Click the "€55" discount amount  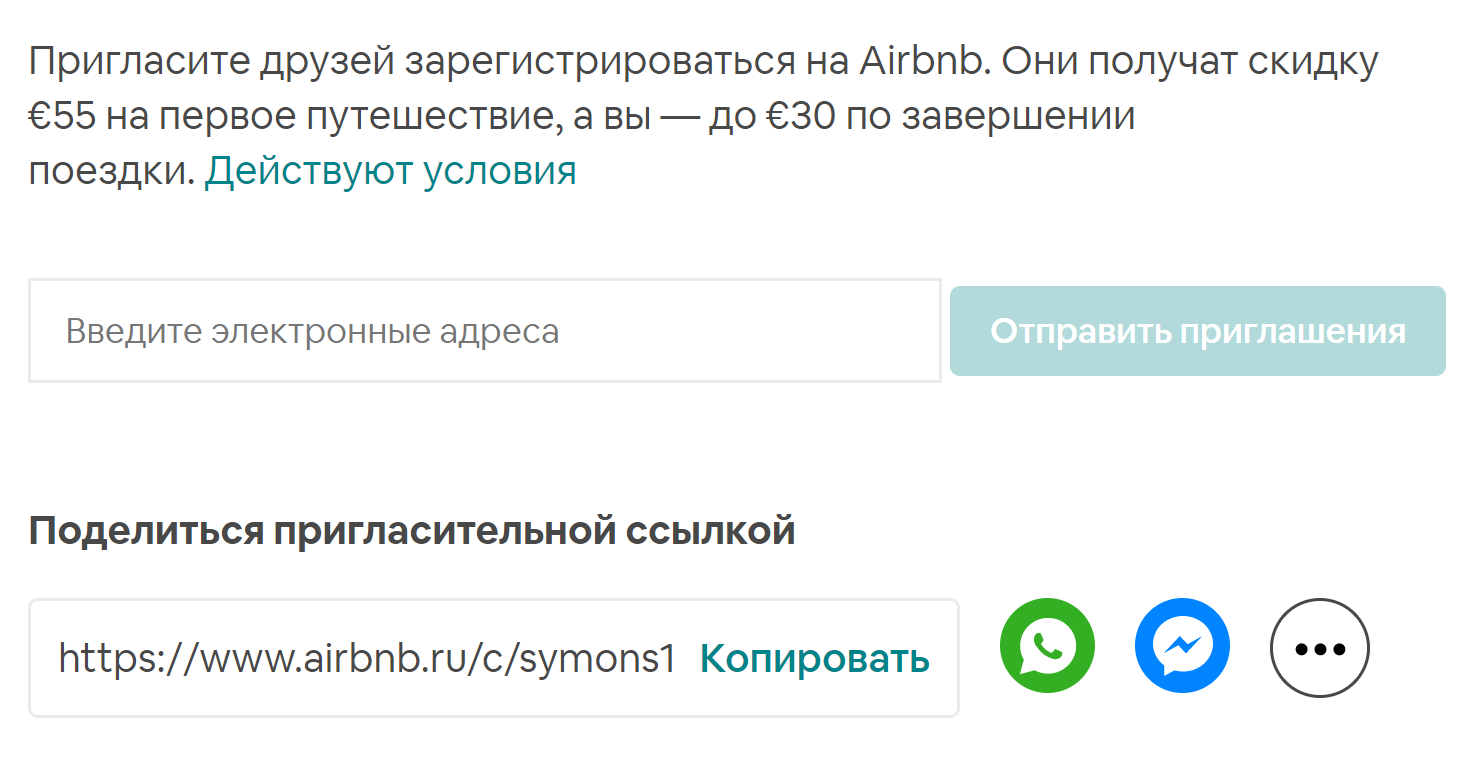click(62, 117)
